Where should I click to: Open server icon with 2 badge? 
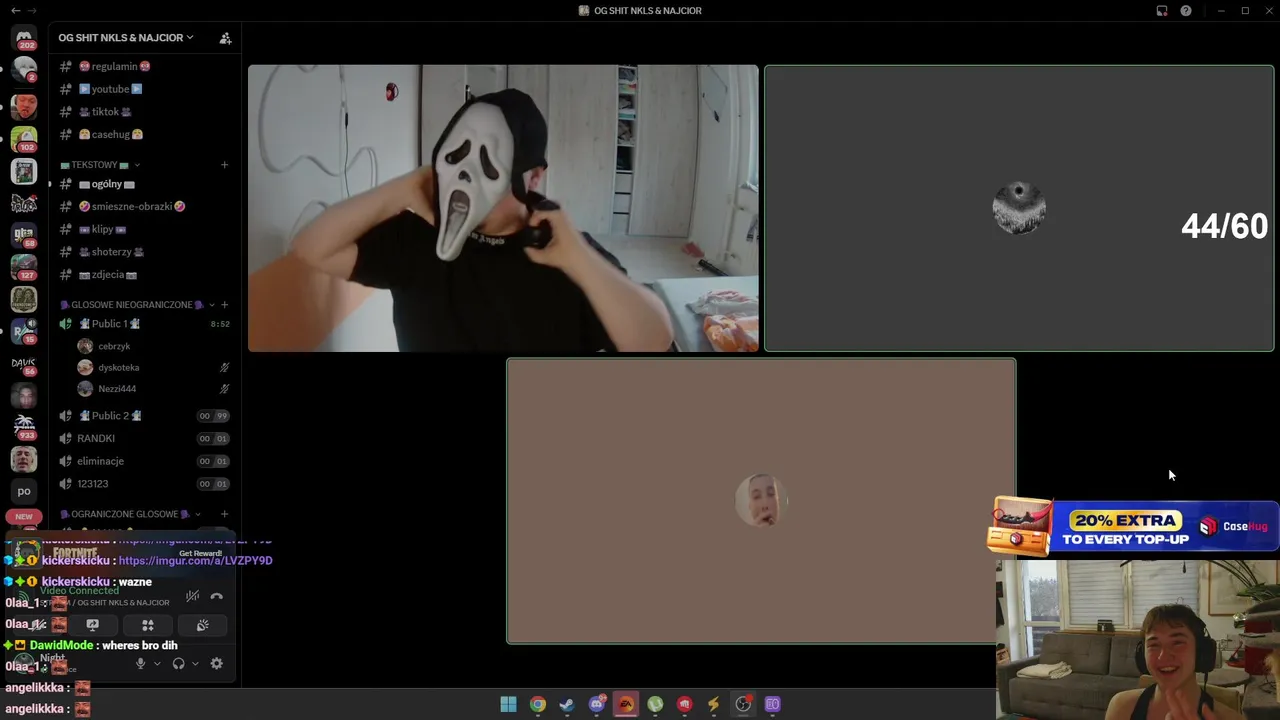pyautogui.click(x=24, y=70)
